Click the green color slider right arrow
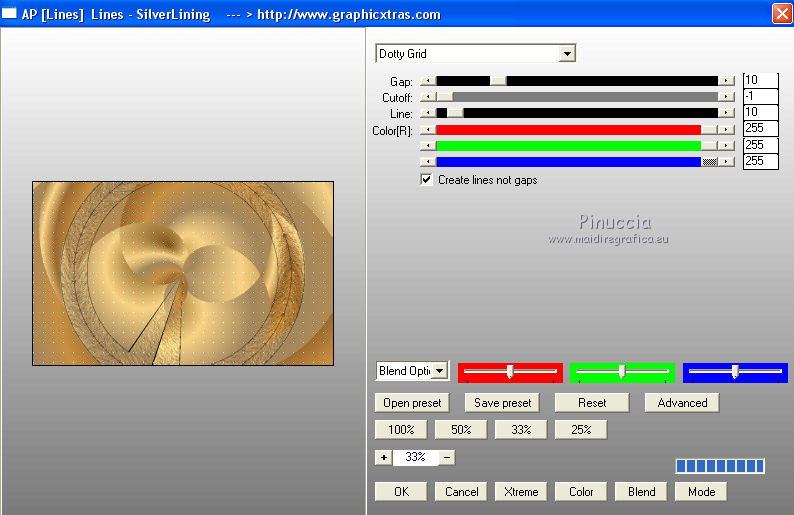Screen dimensions: 794x515 click(x=726, y=146)
